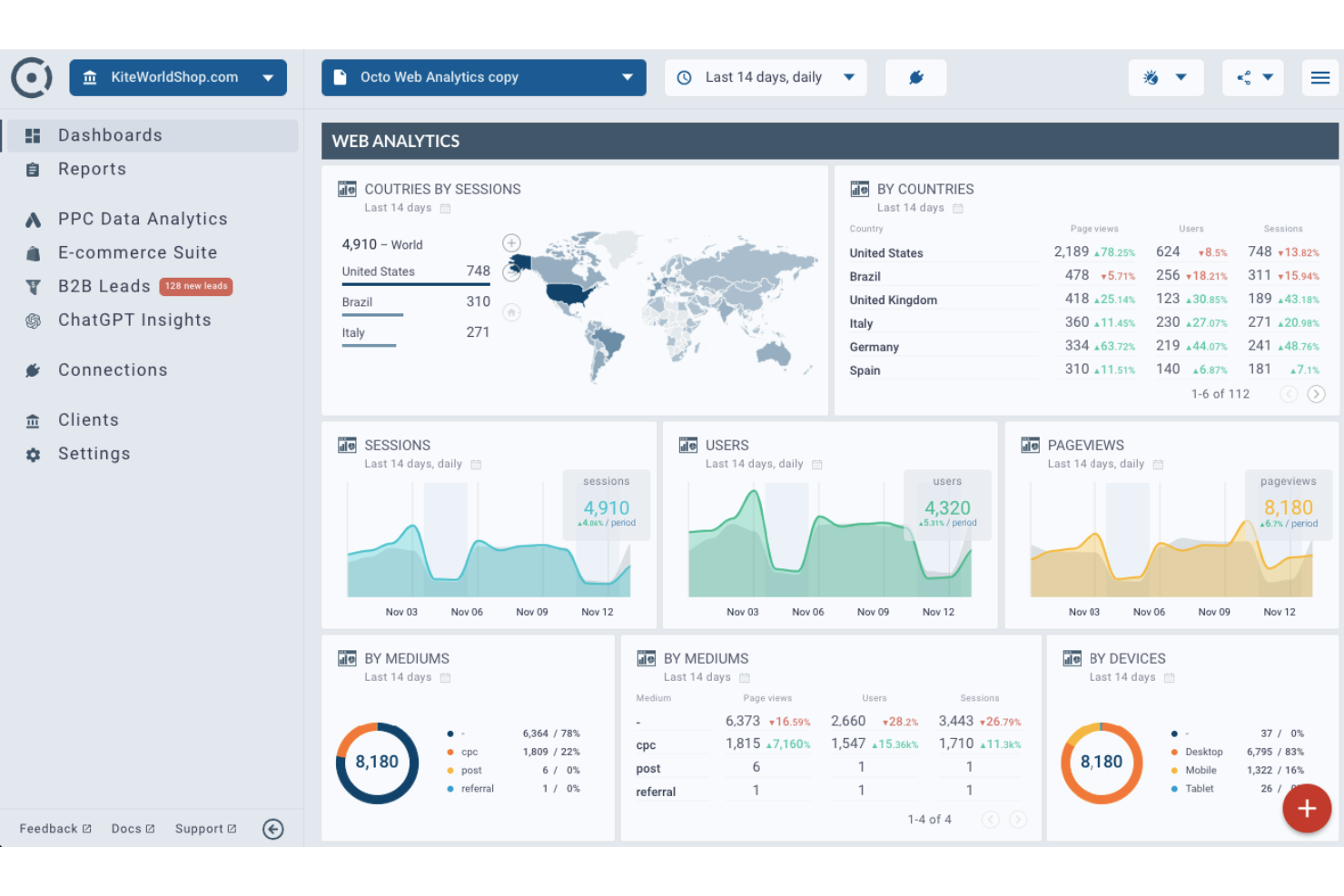Screen dimensions: 1344x896
Task: Open the hamburger menu at top right
Action: (1320, 78)
